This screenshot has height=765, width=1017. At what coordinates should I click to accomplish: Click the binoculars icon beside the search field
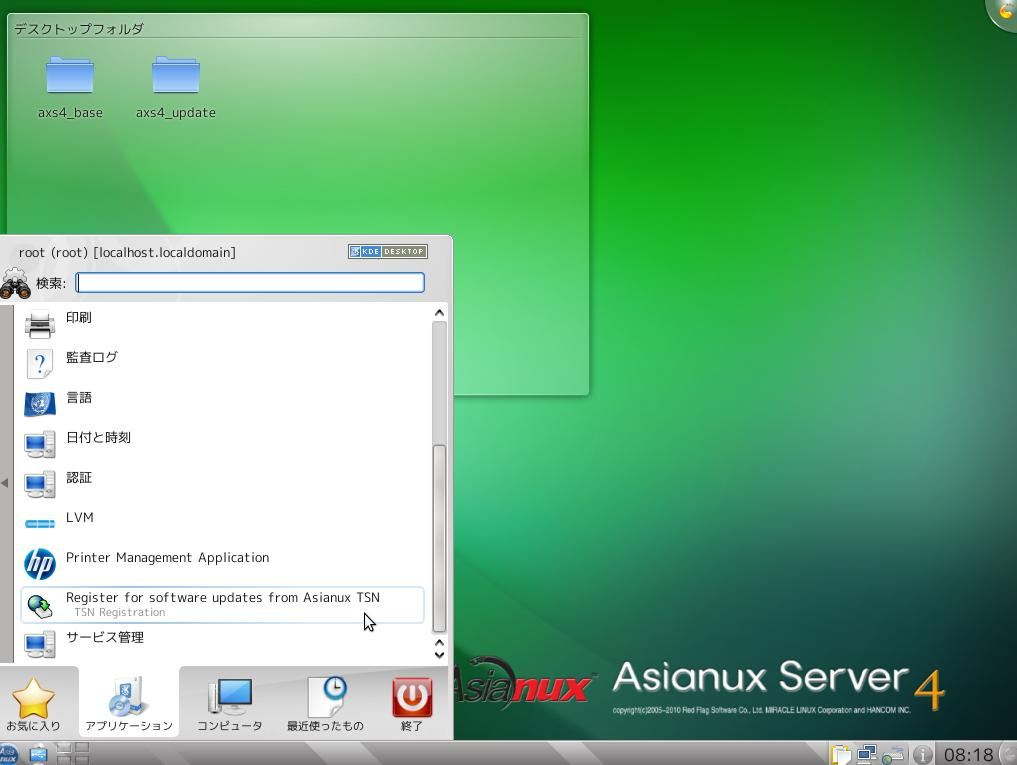click(16, 283)
